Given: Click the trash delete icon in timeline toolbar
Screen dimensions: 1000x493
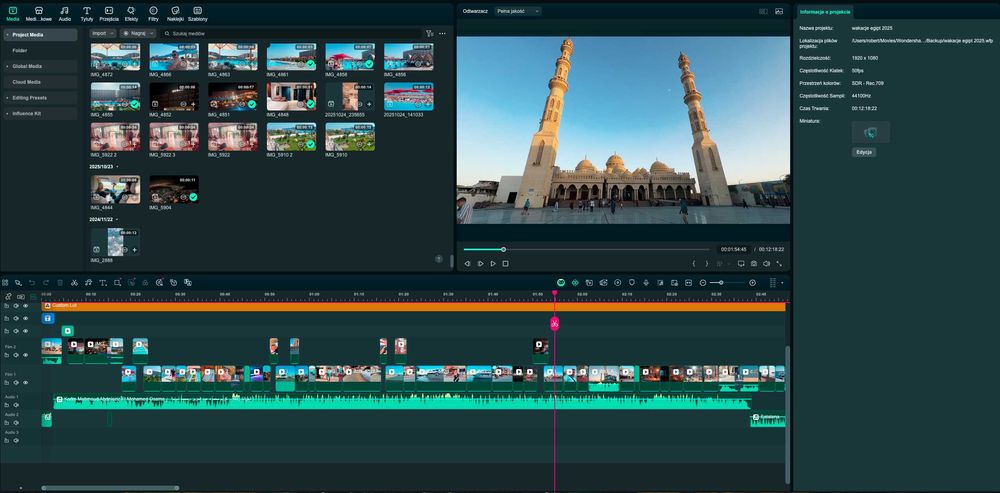Looking at the screenshot, I should [x=60, y=283].
